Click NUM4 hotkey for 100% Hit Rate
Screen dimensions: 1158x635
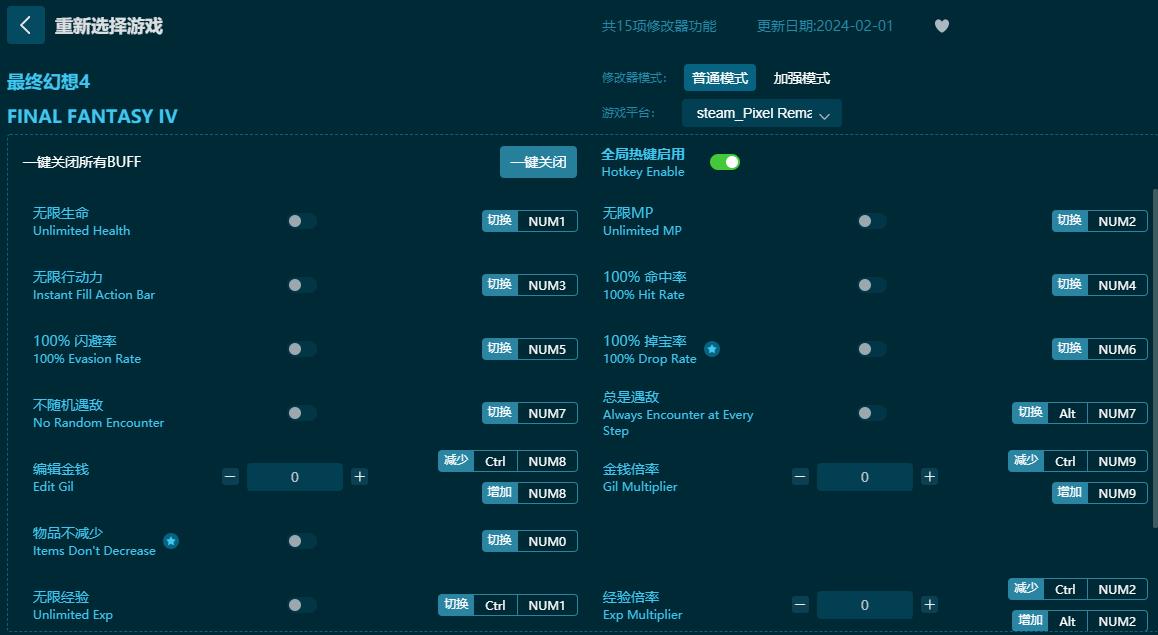click(x=1117, y=286)
